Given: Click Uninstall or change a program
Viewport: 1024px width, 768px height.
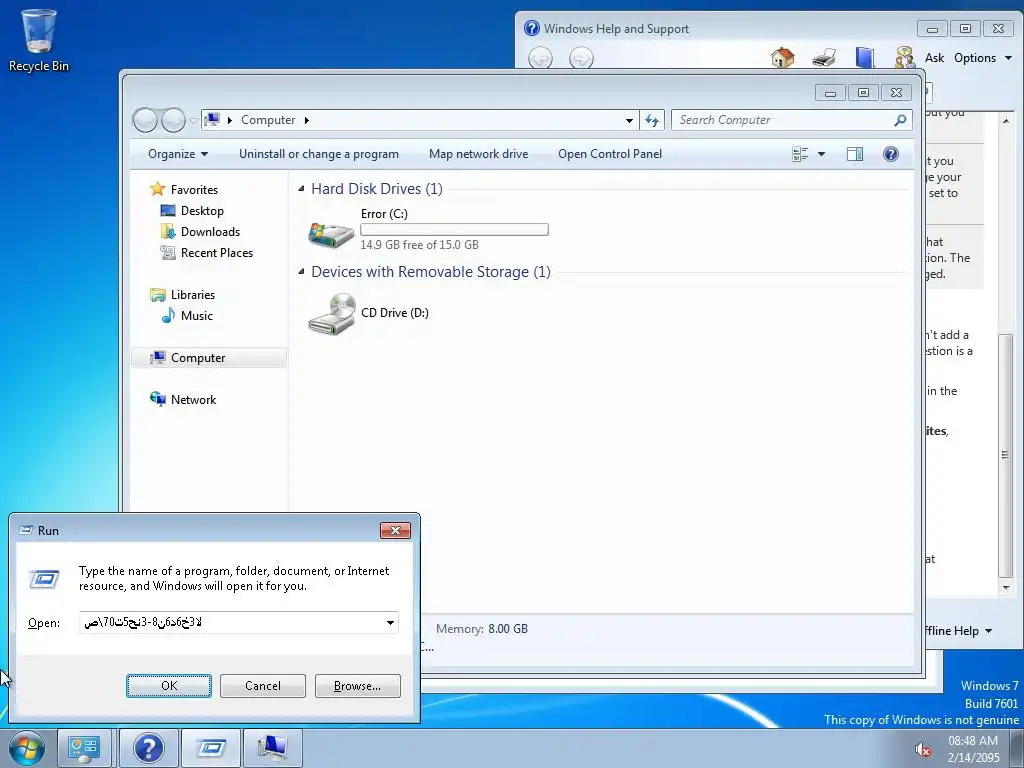Looking at the screenshot, I should [319, 154].
